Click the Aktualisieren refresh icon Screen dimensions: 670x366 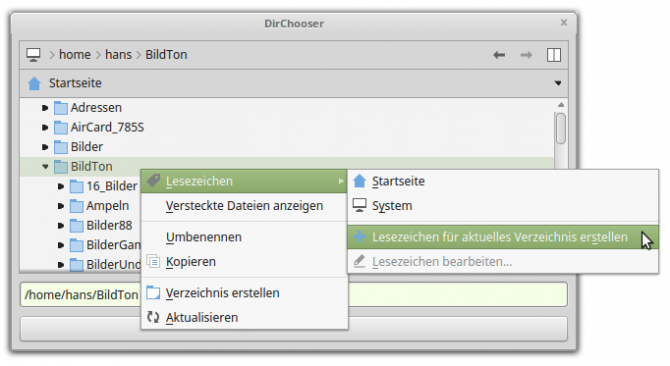click(153, 317)
